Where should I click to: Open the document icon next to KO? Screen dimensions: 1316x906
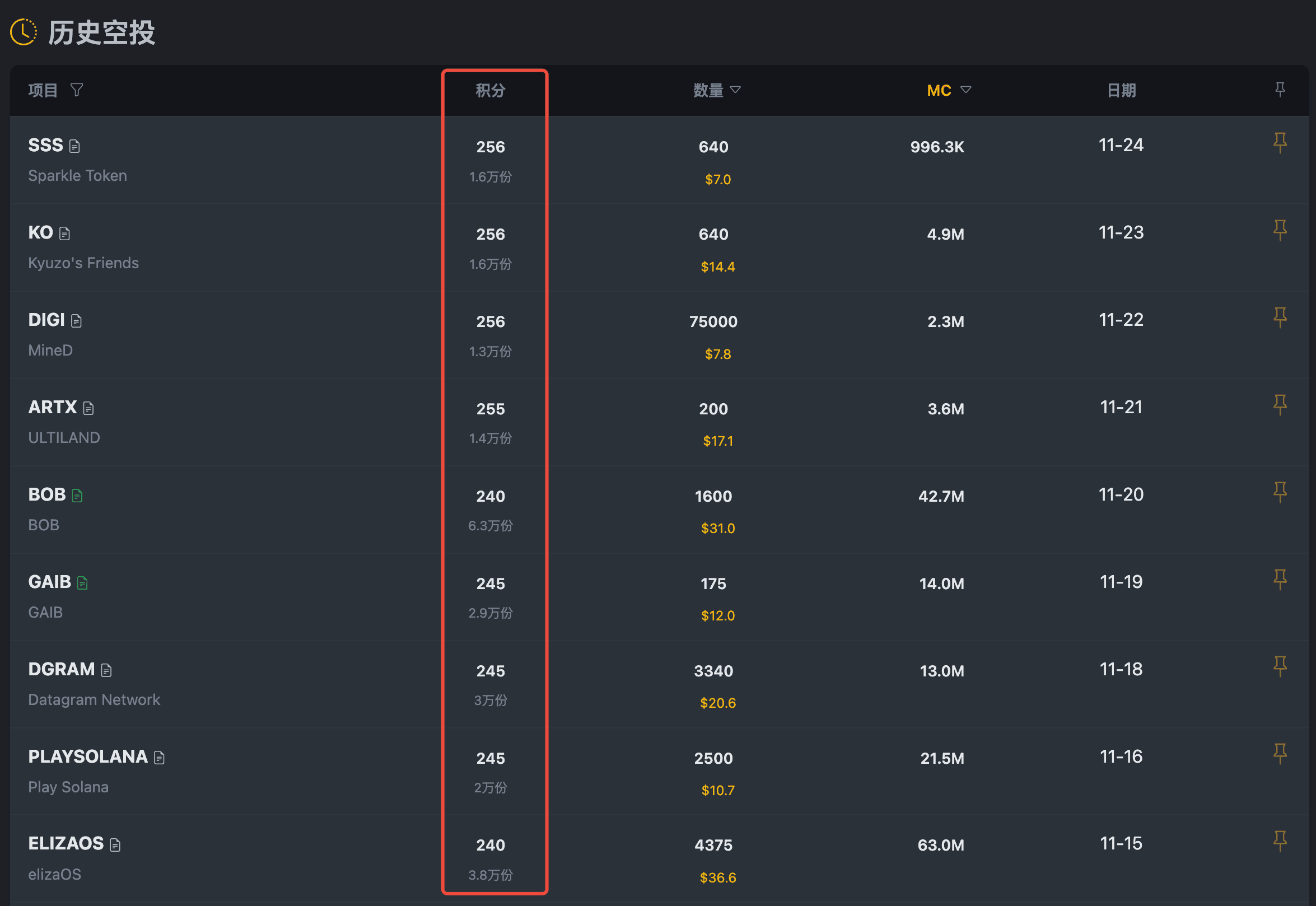click(x=65, y=234)
